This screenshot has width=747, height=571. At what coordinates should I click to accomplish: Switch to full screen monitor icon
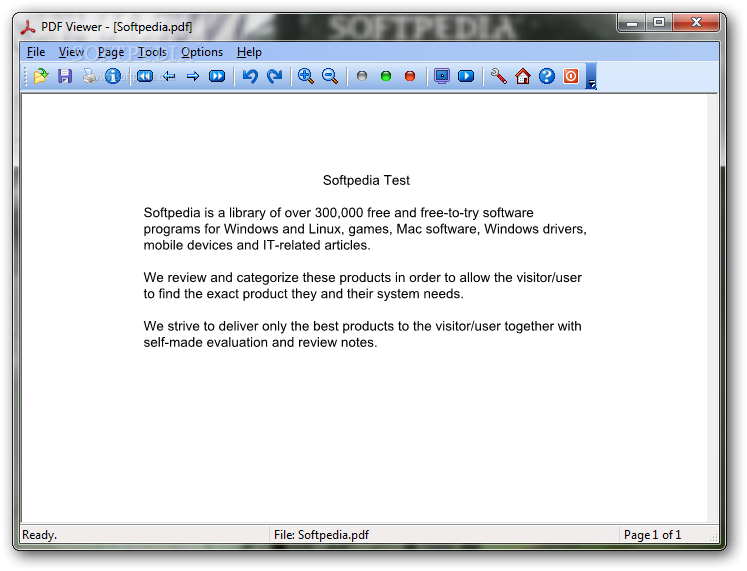pos(442,76)
